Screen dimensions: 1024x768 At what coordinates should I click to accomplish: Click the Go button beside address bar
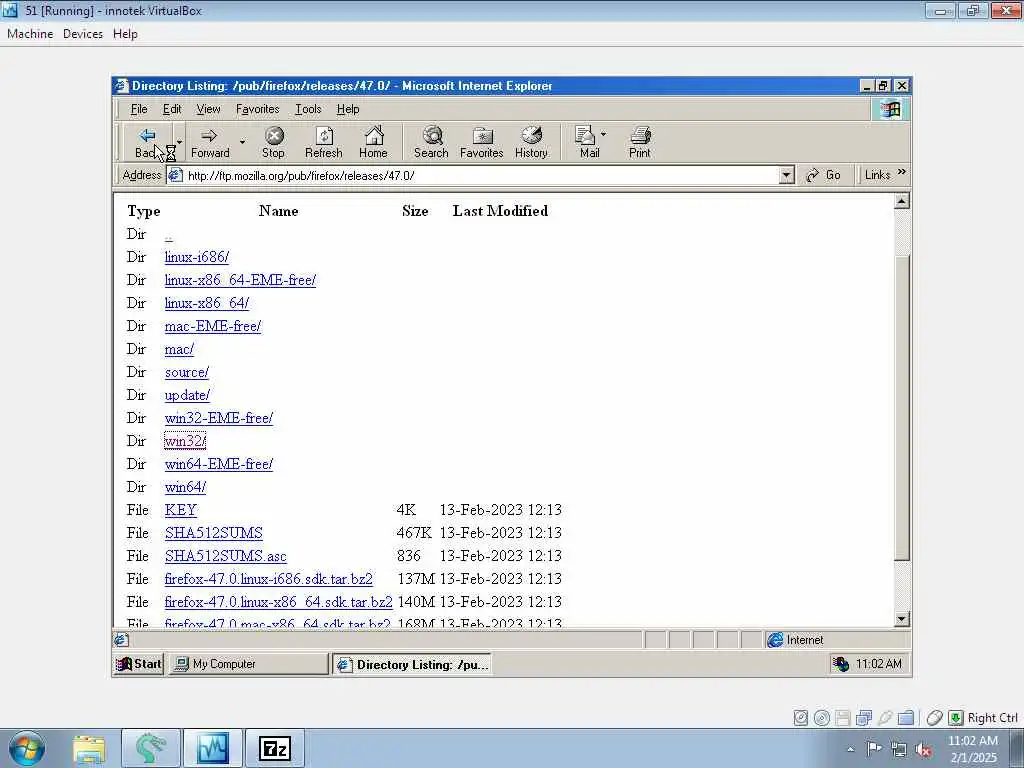tap(824, 175)
